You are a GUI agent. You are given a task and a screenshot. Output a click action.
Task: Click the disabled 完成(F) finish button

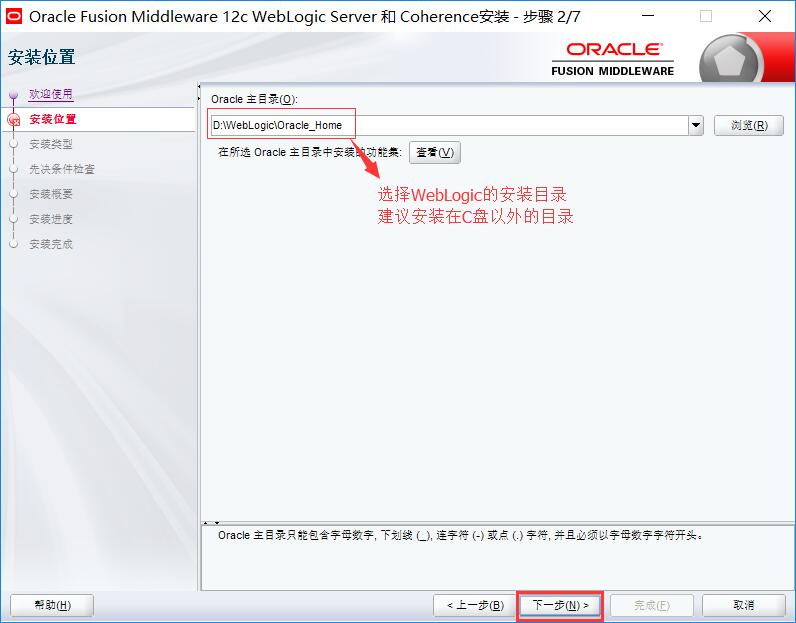point(652,605)
